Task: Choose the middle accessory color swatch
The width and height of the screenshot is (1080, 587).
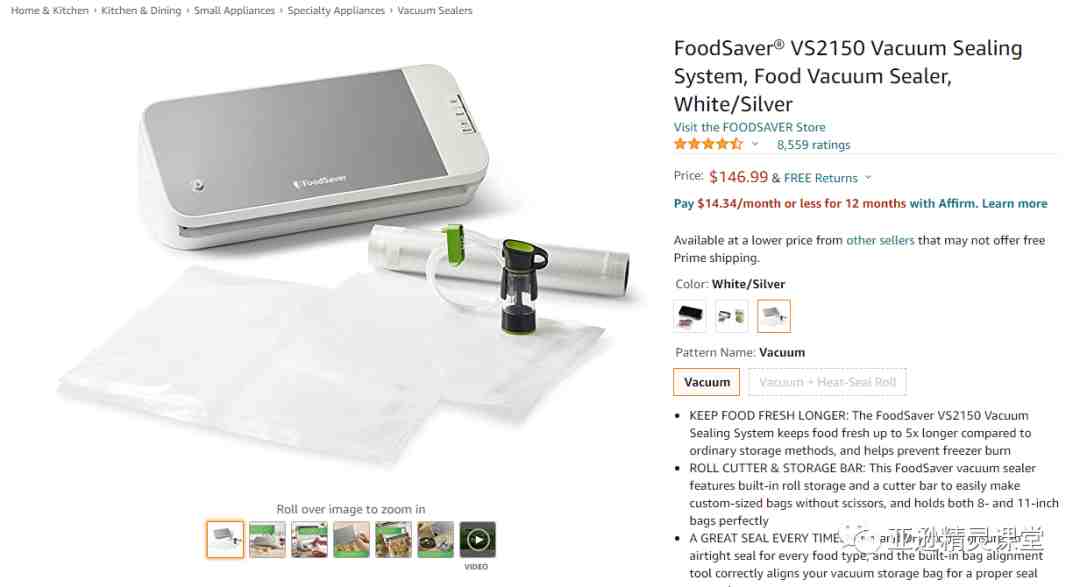Action: [731, 316]
